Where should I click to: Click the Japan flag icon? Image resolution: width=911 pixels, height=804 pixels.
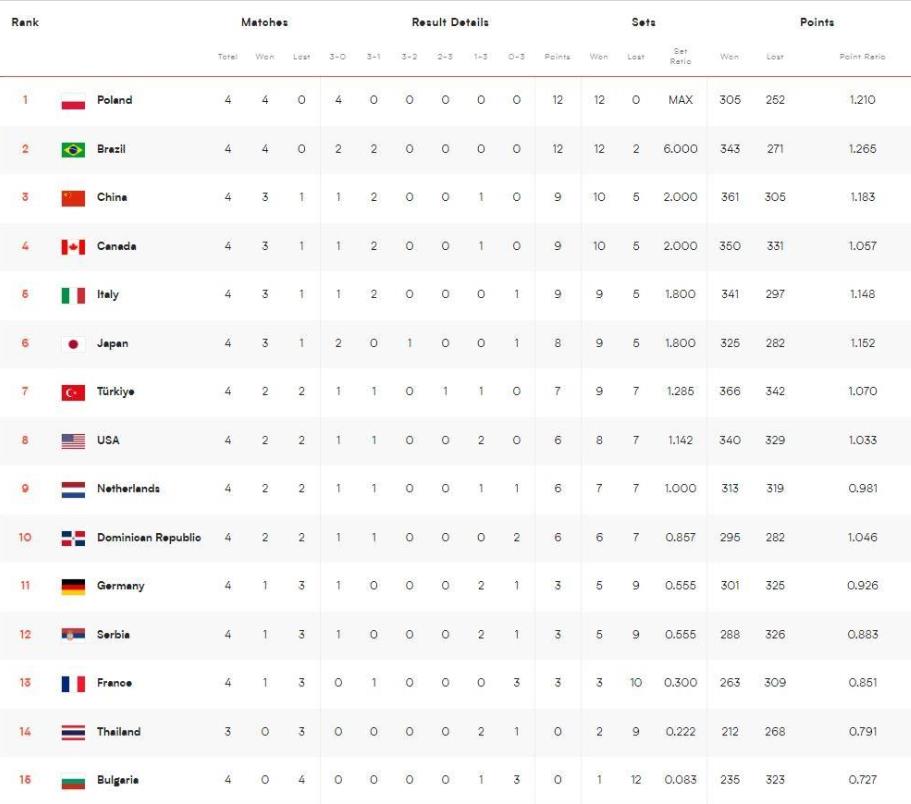[x=73, y=344]
